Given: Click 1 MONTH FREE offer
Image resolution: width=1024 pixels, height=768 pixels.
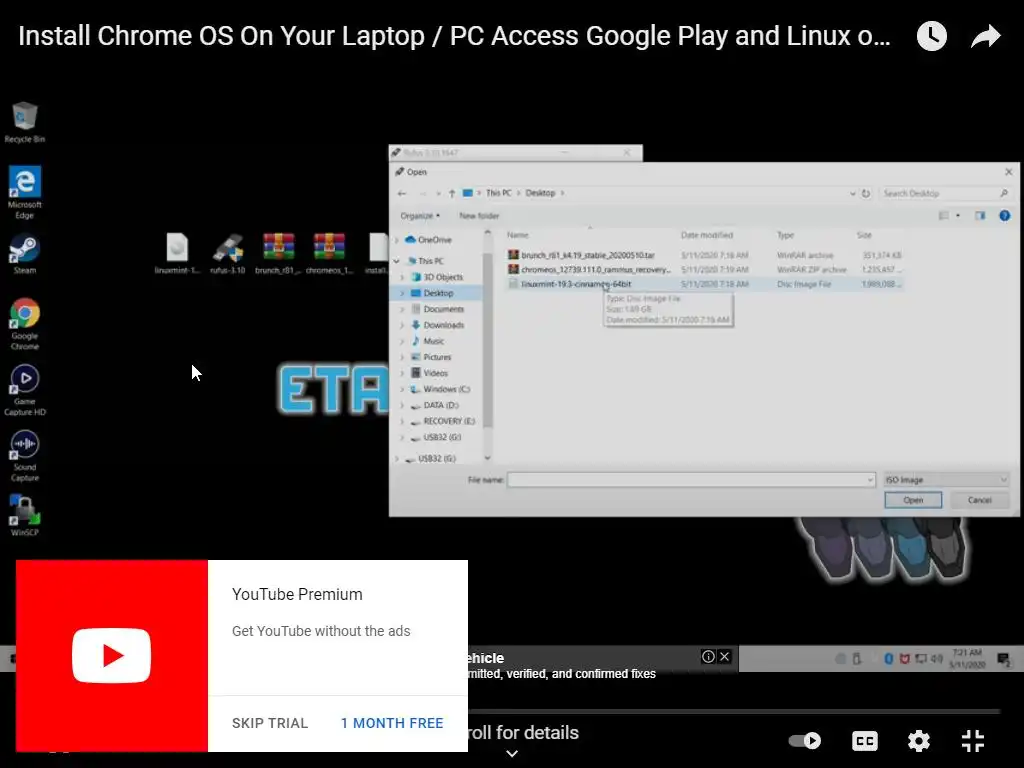Looking at the screenshot, I should pos(392,723).
